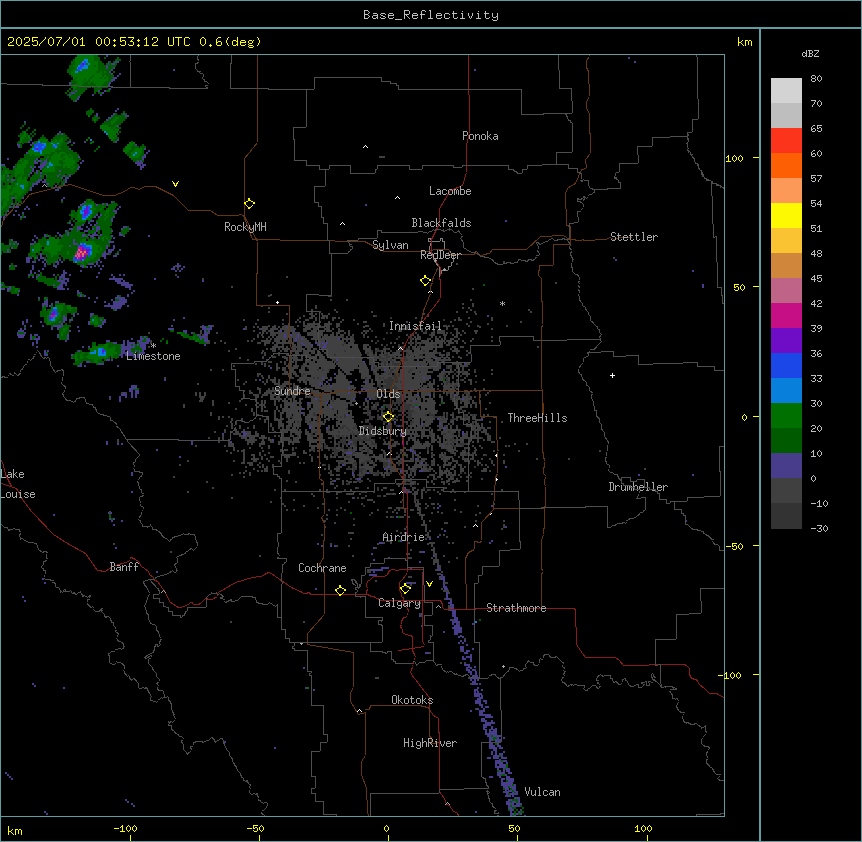
Task: Select the bright green 30 dBZ legend swatch
Action: (786, 416)
